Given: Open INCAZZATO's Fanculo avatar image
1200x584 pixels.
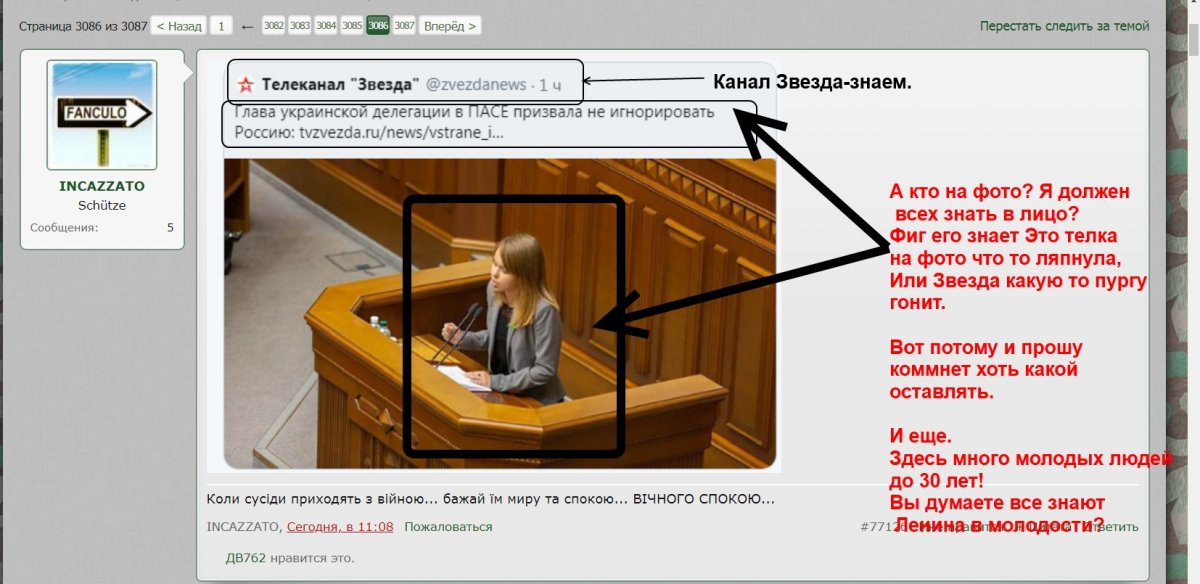Looking at the screenshot, I should [x=102, y=115].
